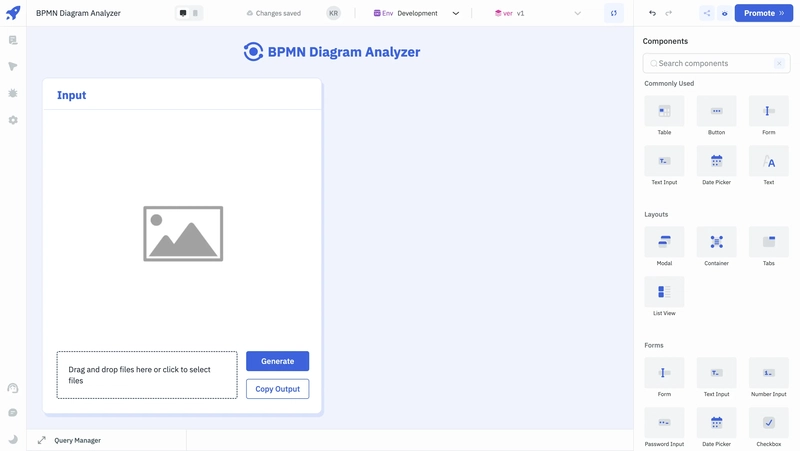Select the Table component
This screenshot has height=451, width=800.
pos(664,115)
